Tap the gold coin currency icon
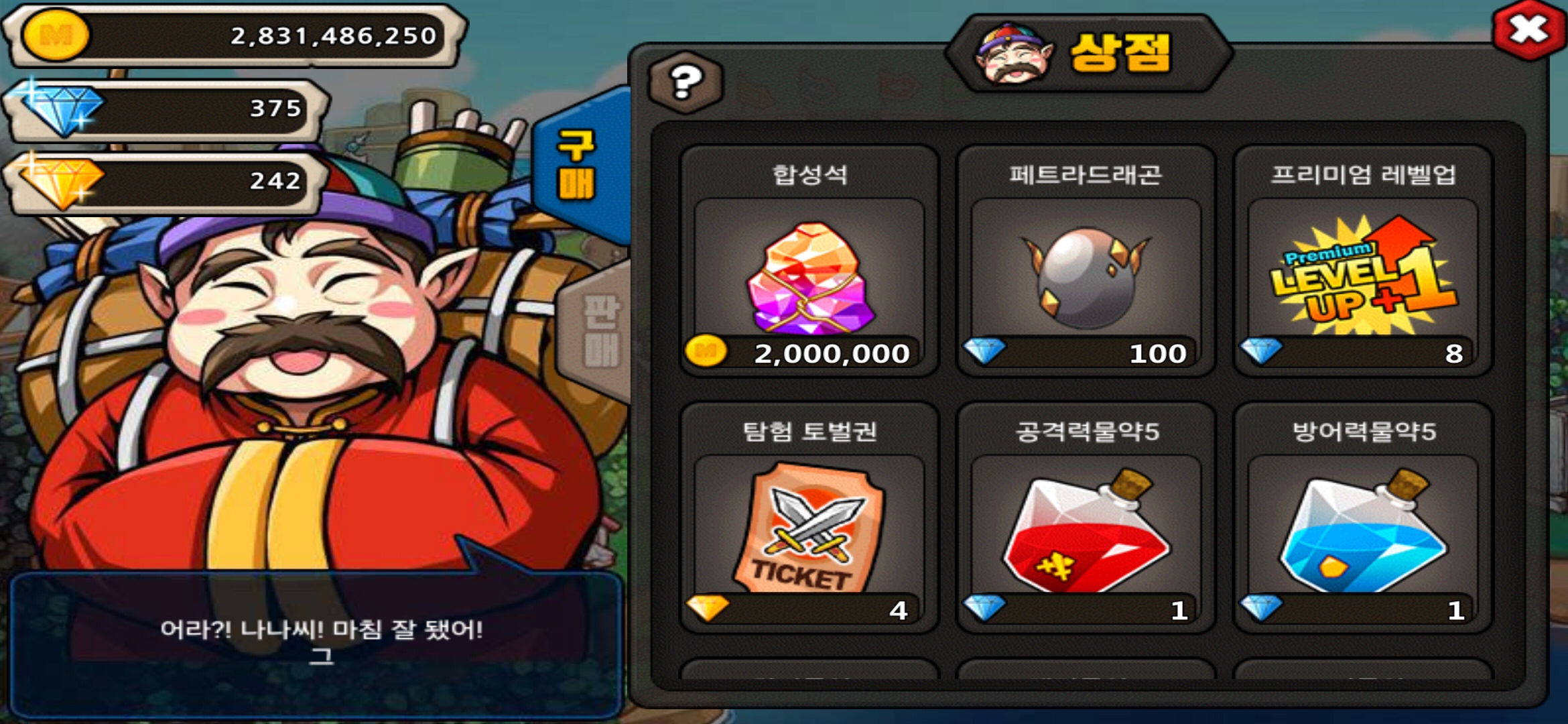This screenshot has width=1568, height=724. tap(55, 35)
